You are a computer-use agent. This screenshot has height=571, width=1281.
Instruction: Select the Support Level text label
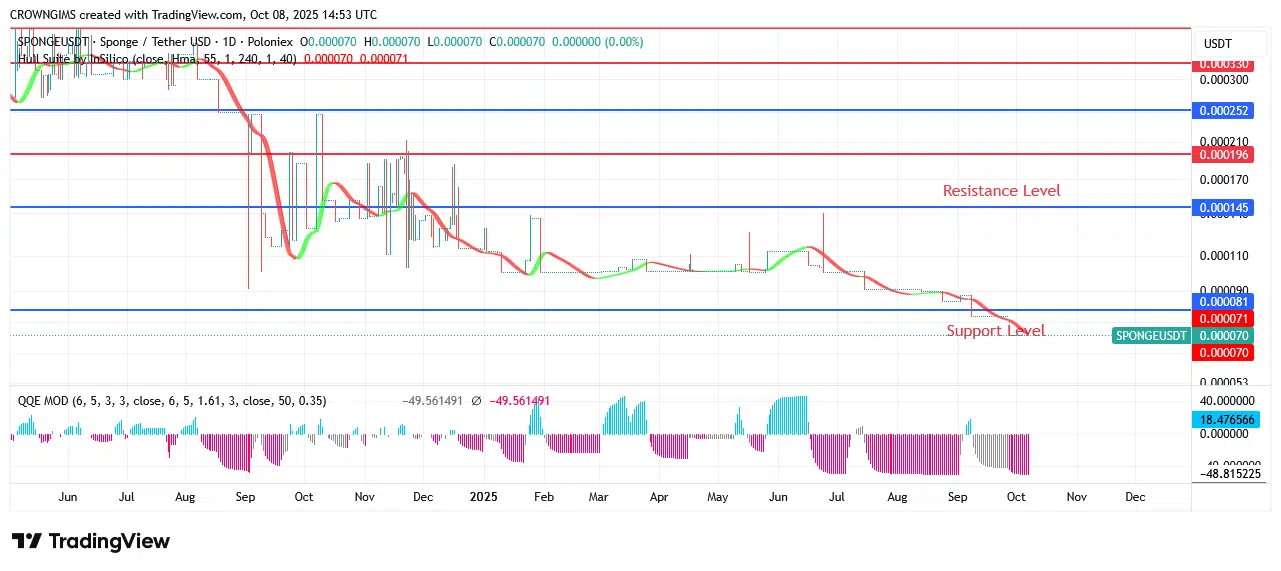click(995, 331)
